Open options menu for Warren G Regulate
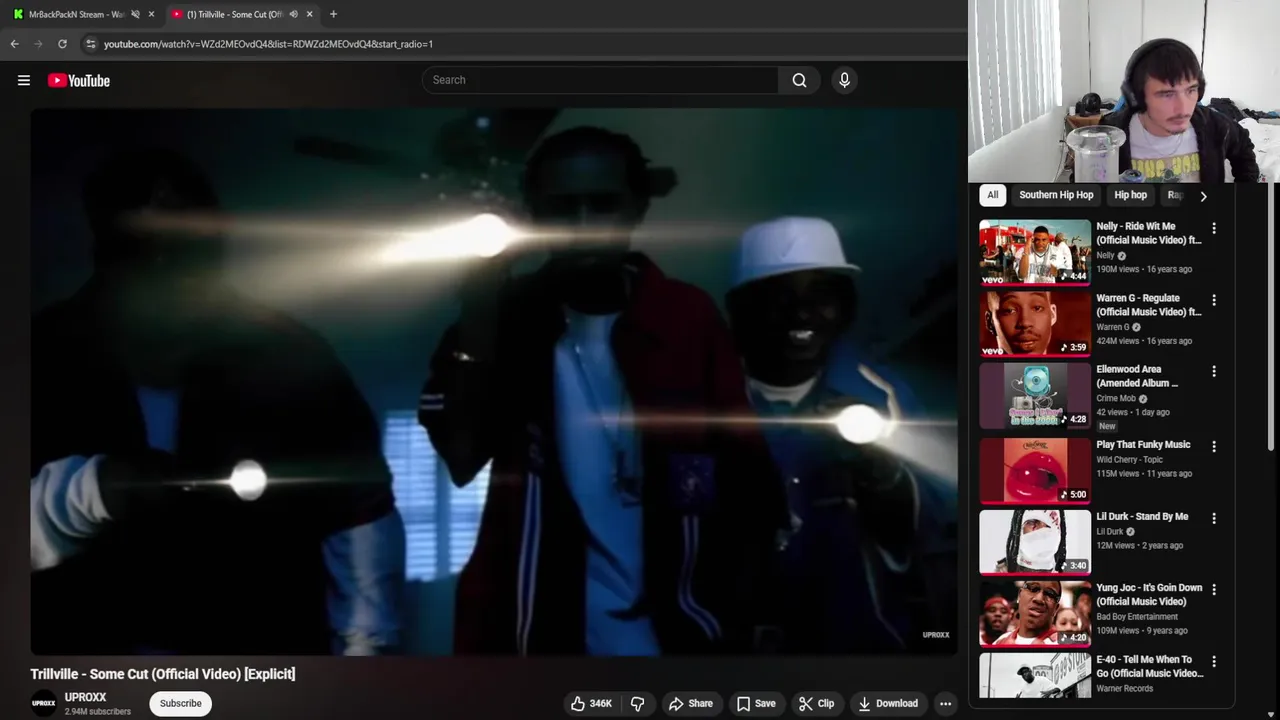1280x720 pixels. (1214, 300)
